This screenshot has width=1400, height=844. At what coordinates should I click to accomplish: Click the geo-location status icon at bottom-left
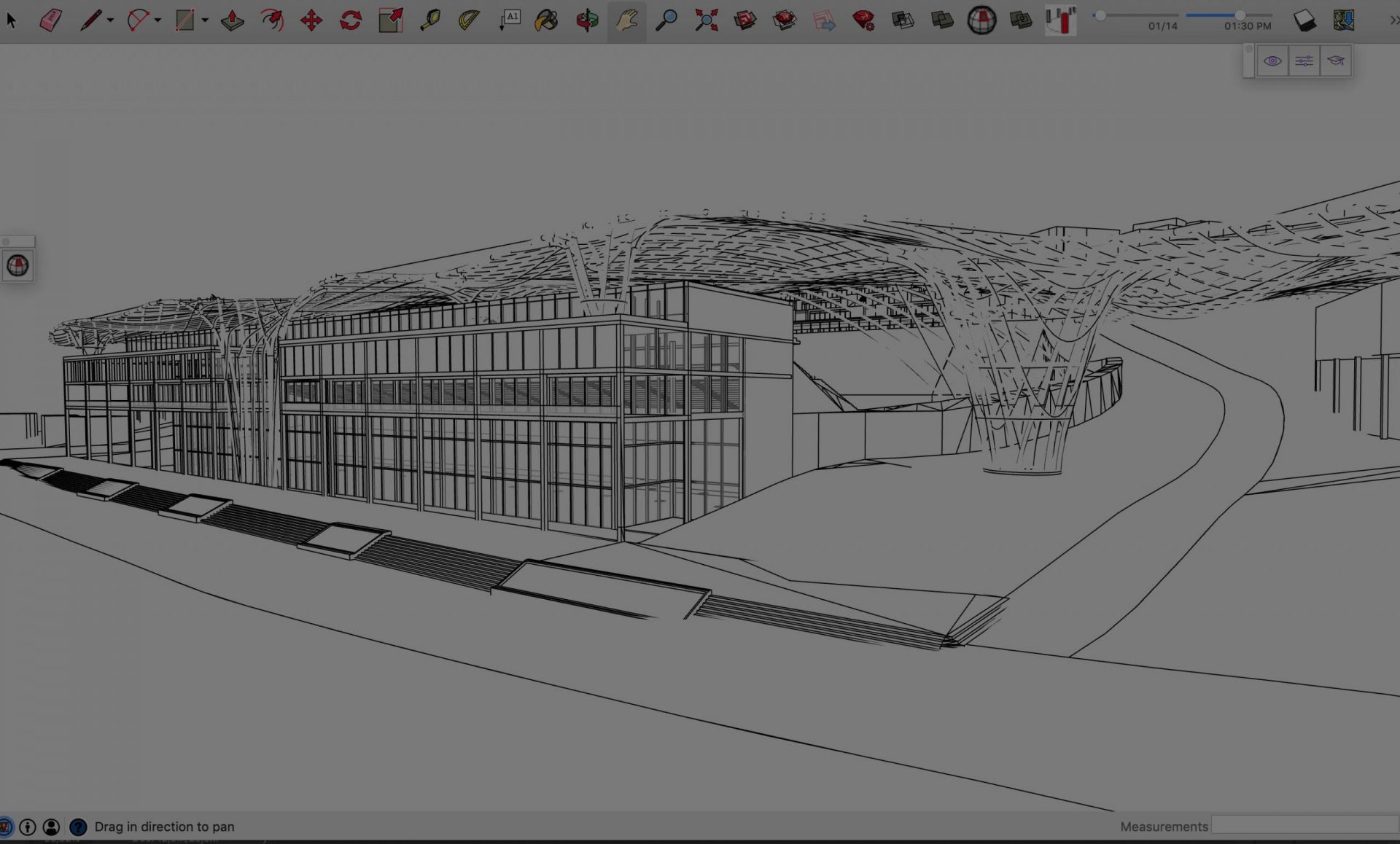[5, 827]
